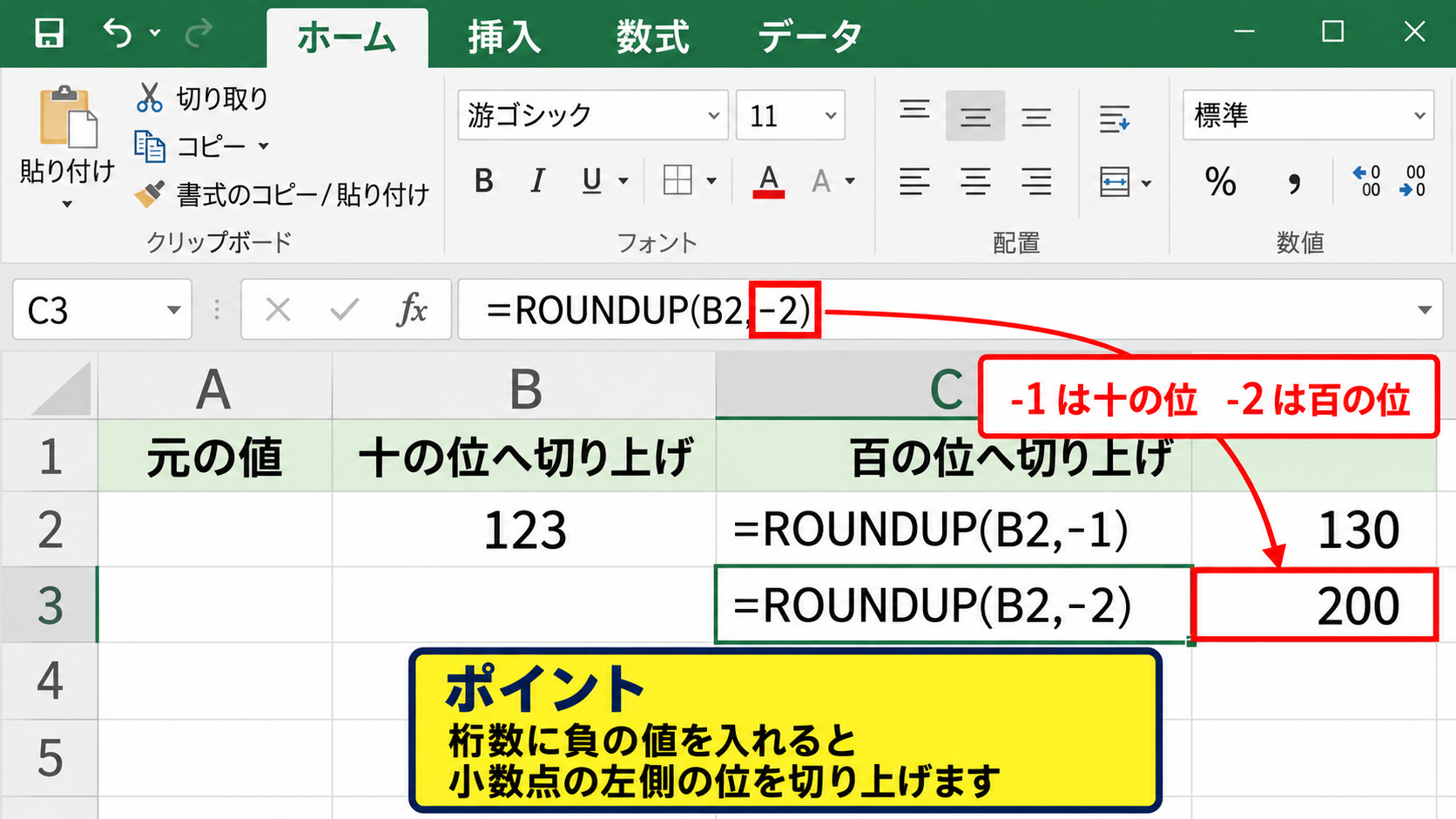
Task: Click the Insert Function fx button
Action: pyautogui.click(x=412, y=309)
